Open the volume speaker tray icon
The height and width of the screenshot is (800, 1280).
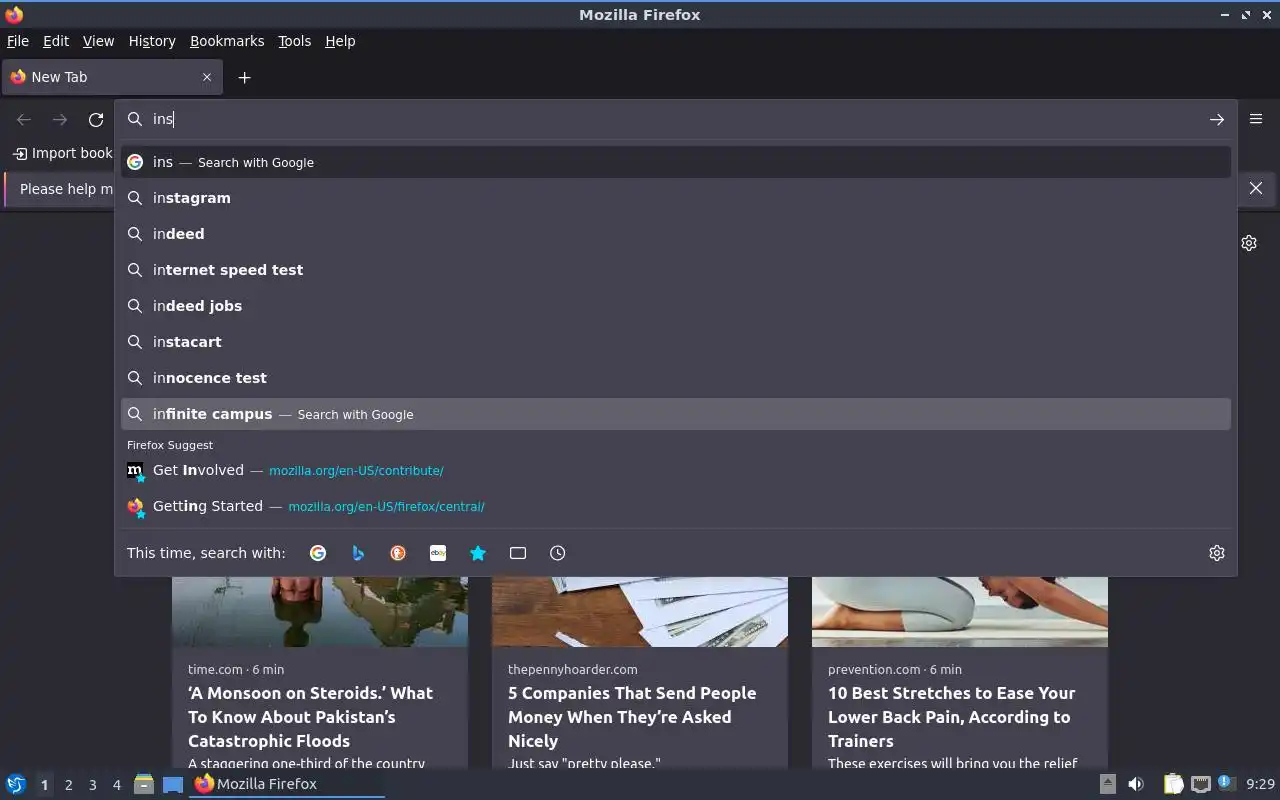point(1136,784)
